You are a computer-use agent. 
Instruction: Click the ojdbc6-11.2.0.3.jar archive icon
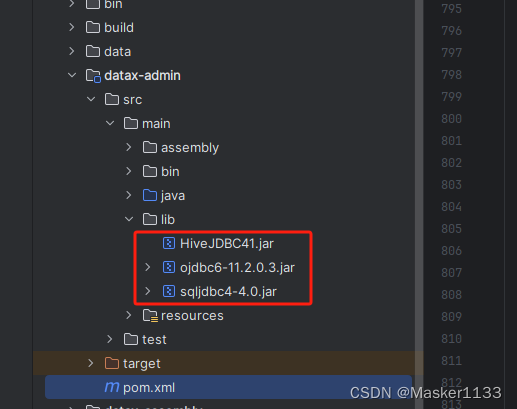[x=169, y=267]
